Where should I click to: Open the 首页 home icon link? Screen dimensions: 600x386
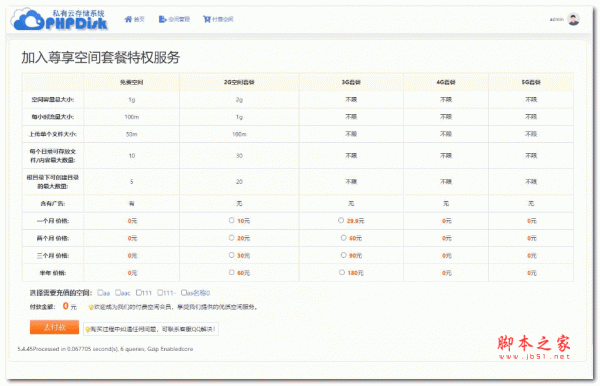click(x=134, y=19)
